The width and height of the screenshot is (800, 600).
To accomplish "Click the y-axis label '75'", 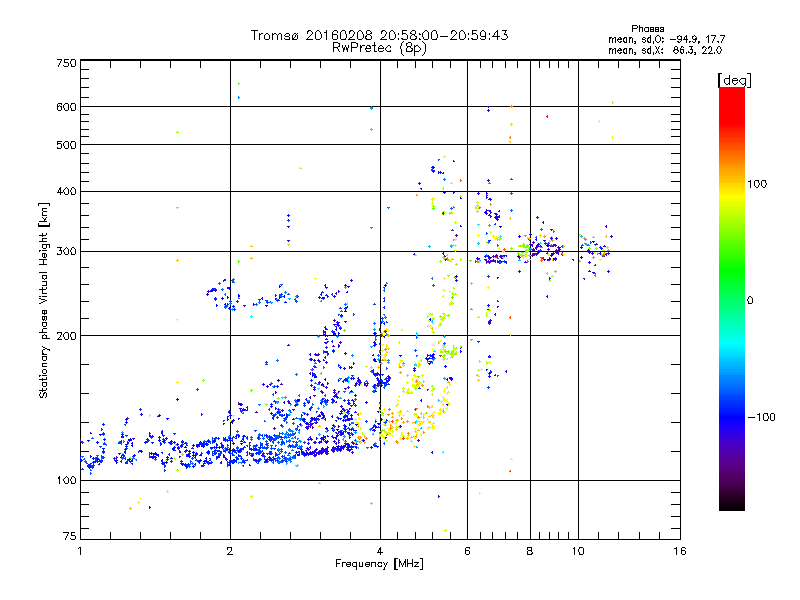I will click(x=70, y=536).
